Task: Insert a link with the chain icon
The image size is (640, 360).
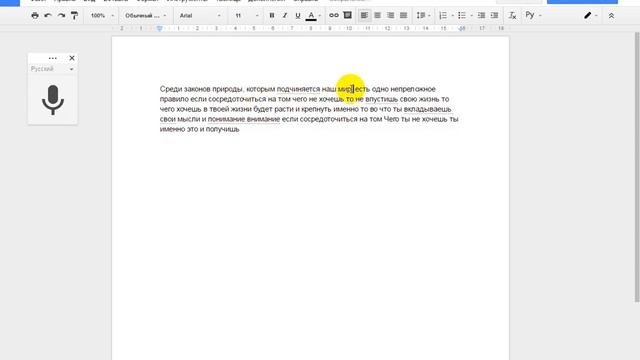Action: click(x=334, y=16)
